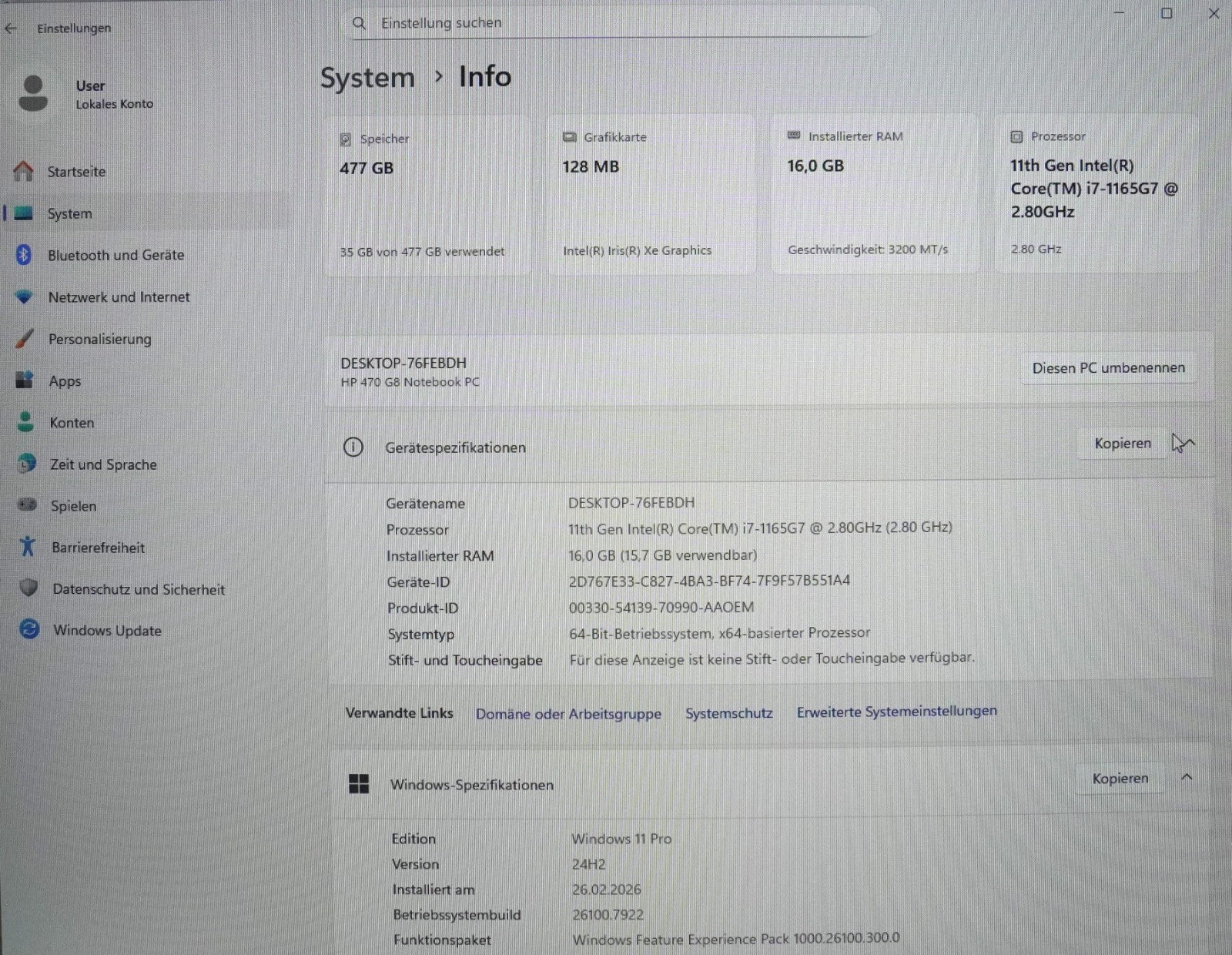Image resolution: width=1232 pixels, height=955 pixels.
Task: Click the Stift- und Toucheingabe label
Action: pos(465,660)
